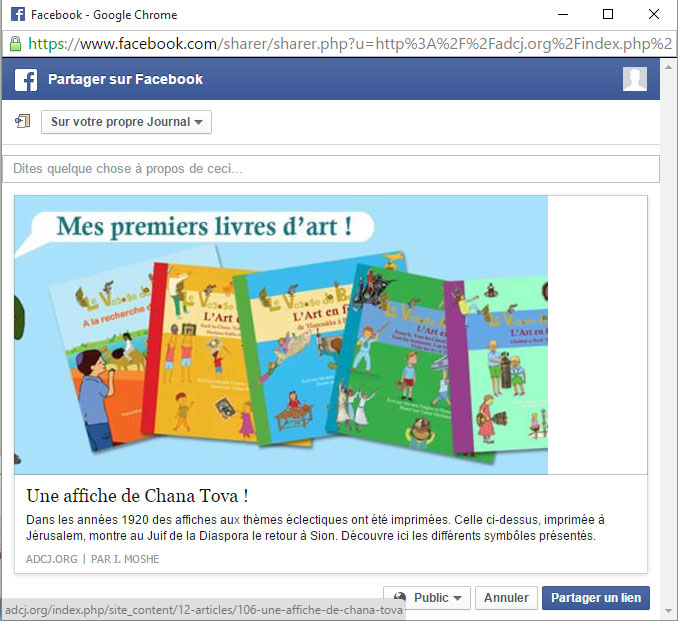Viewport: 678px width, 621px height.
Task: Click the scrollbar down arrow
Action: click(668, 611)
